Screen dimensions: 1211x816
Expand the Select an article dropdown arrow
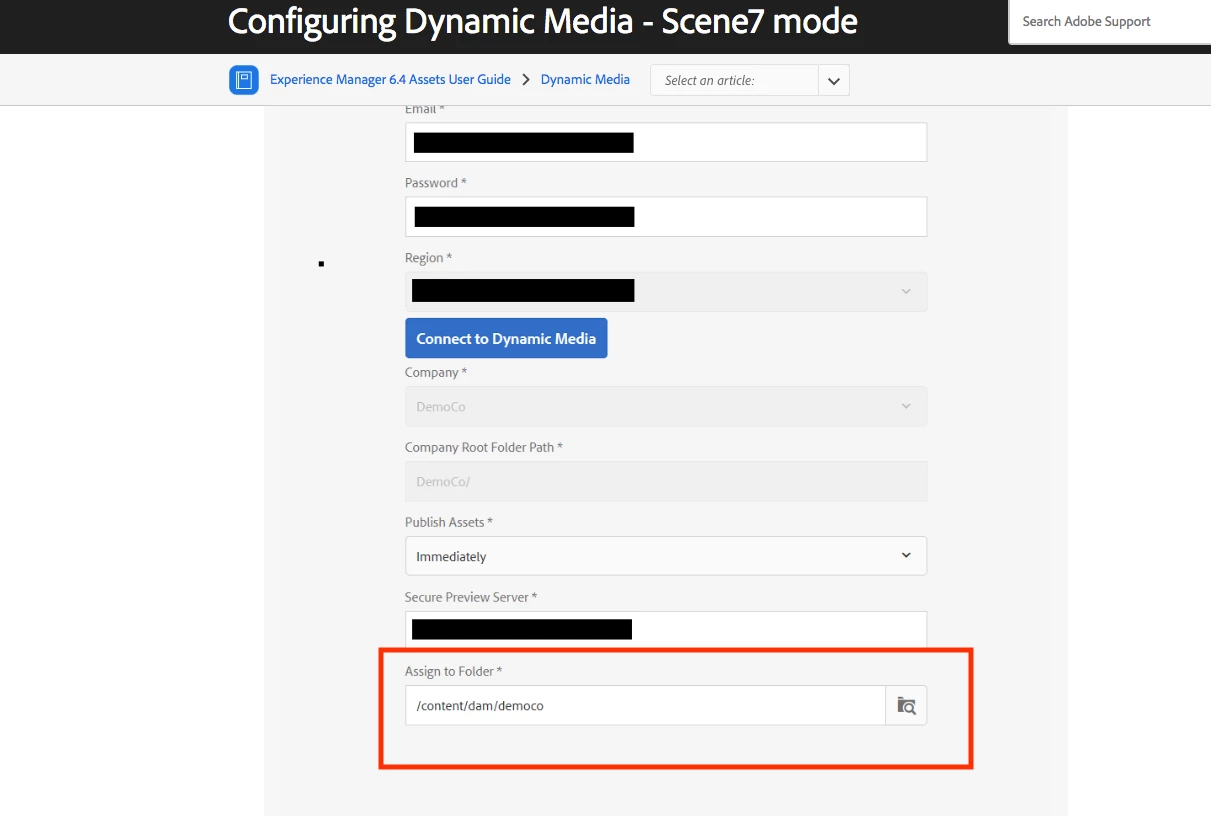[x=833, y=80]
